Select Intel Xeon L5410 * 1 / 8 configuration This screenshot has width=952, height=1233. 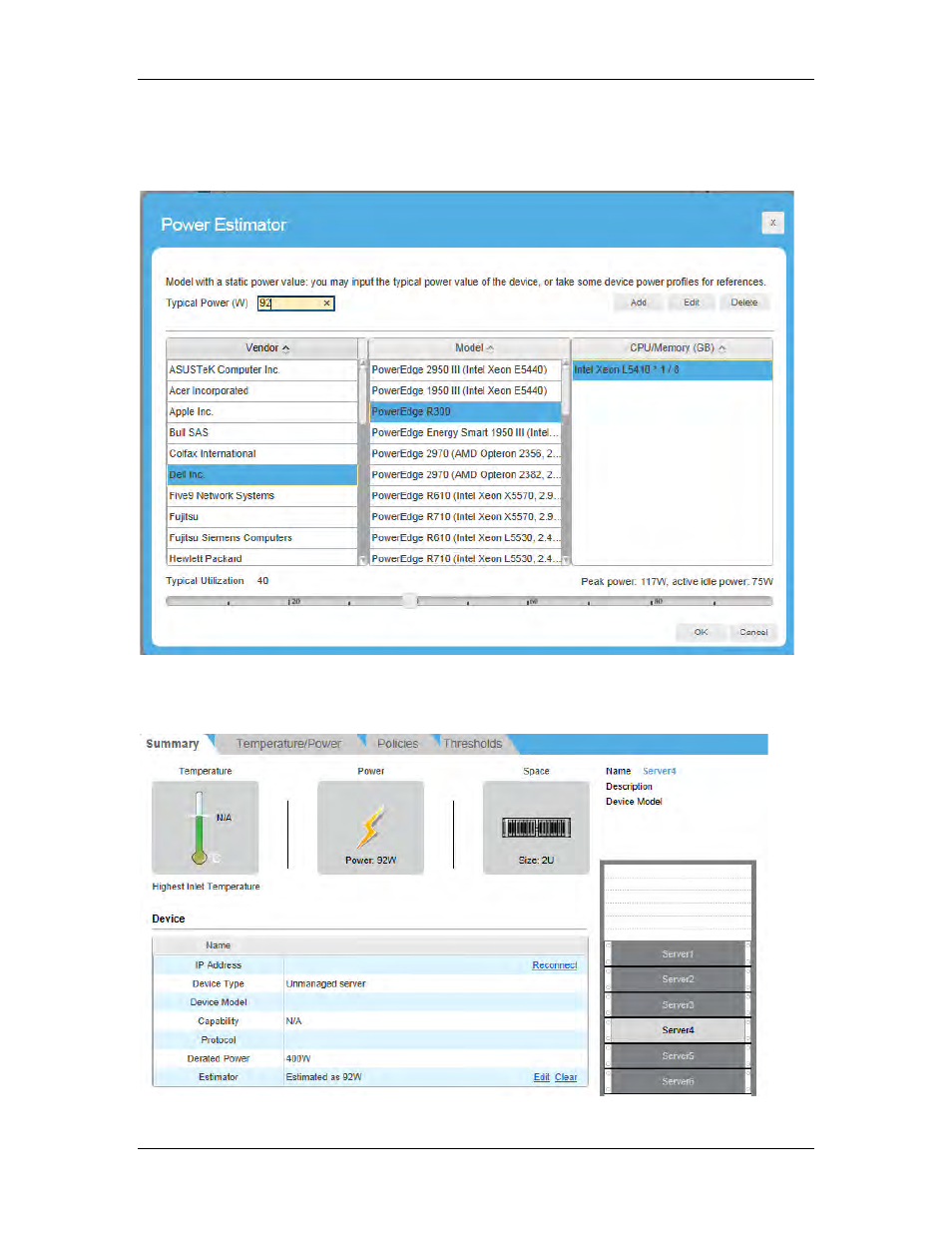[x=672, y=370]
